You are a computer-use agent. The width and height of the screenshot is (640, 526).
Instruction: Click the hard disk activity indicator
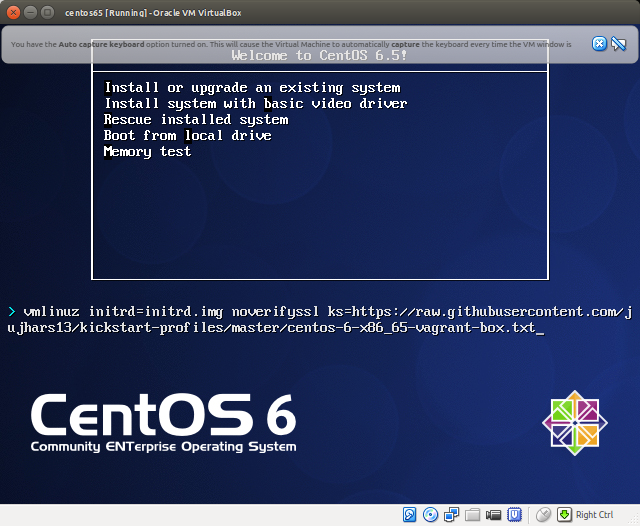[x=409, y=515]
